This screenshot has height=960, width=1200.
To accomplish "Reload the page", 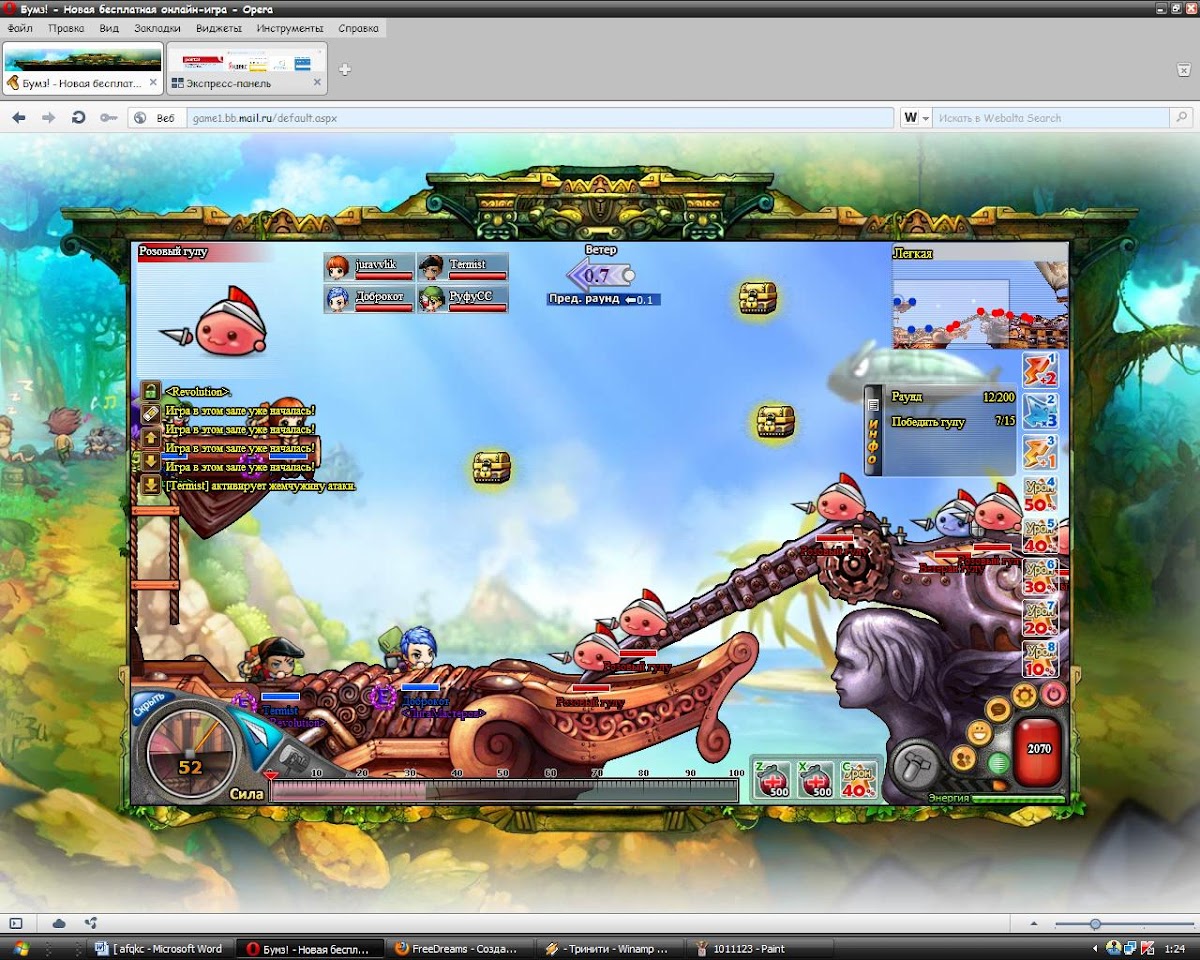I will click(78, 118).
